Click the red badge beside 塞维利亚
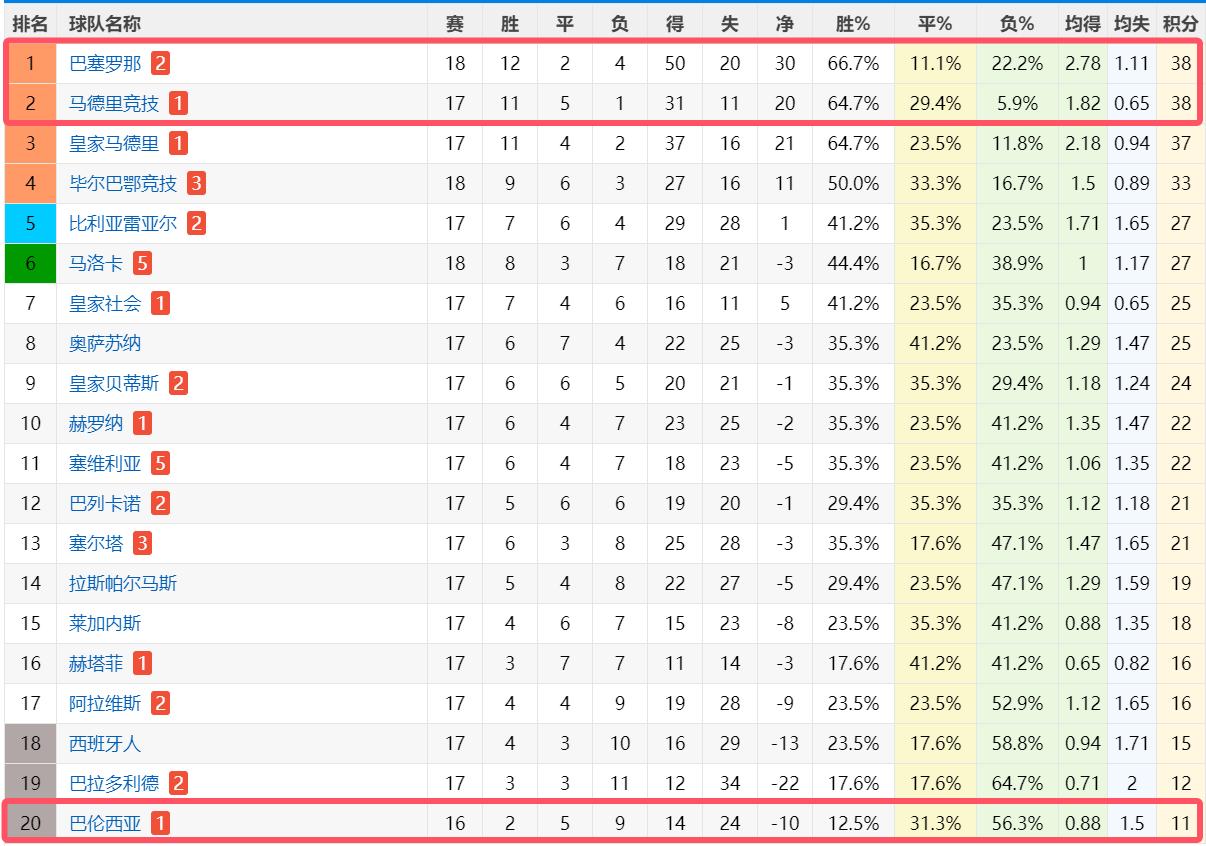Screen dimensions: 1206x846 pos(160,463)
